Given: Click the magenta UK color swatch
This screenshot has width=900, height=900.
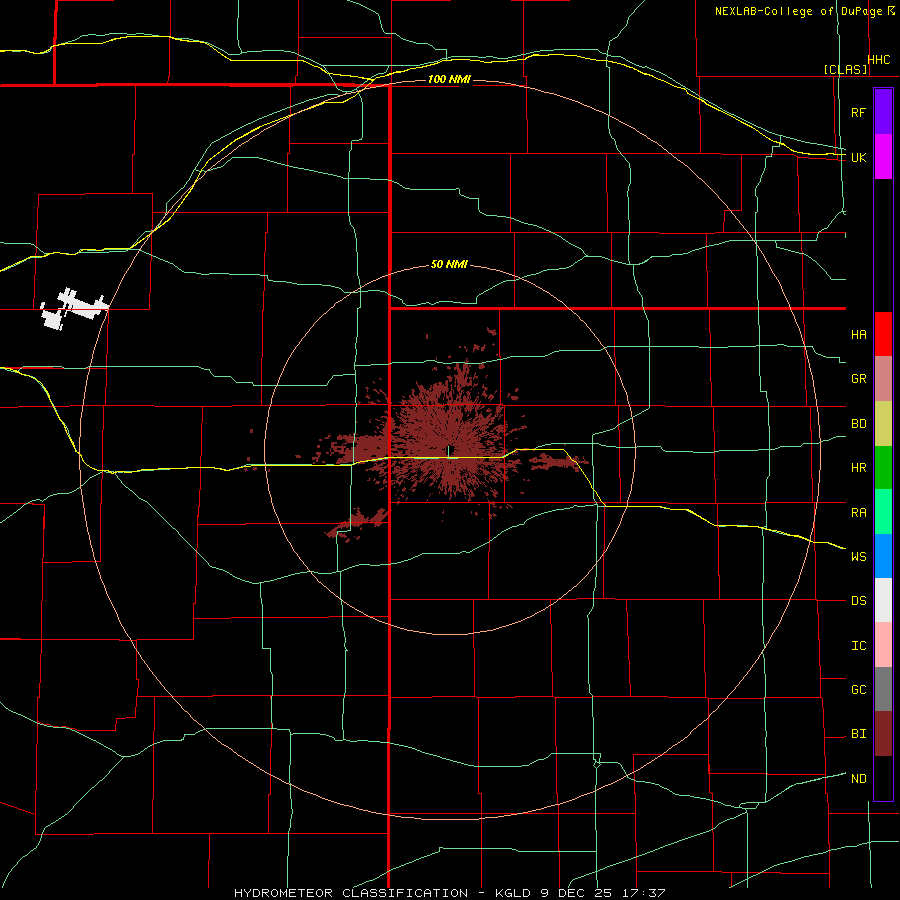Looking at the screenshot, I should 883,157.
